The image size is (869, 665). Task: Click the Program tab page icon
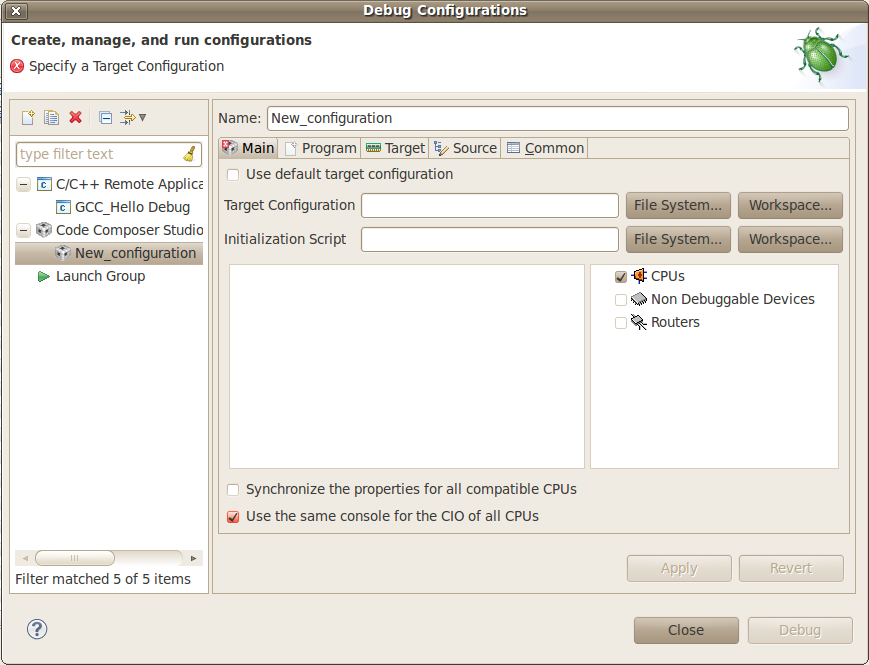[x=290, y=149]
